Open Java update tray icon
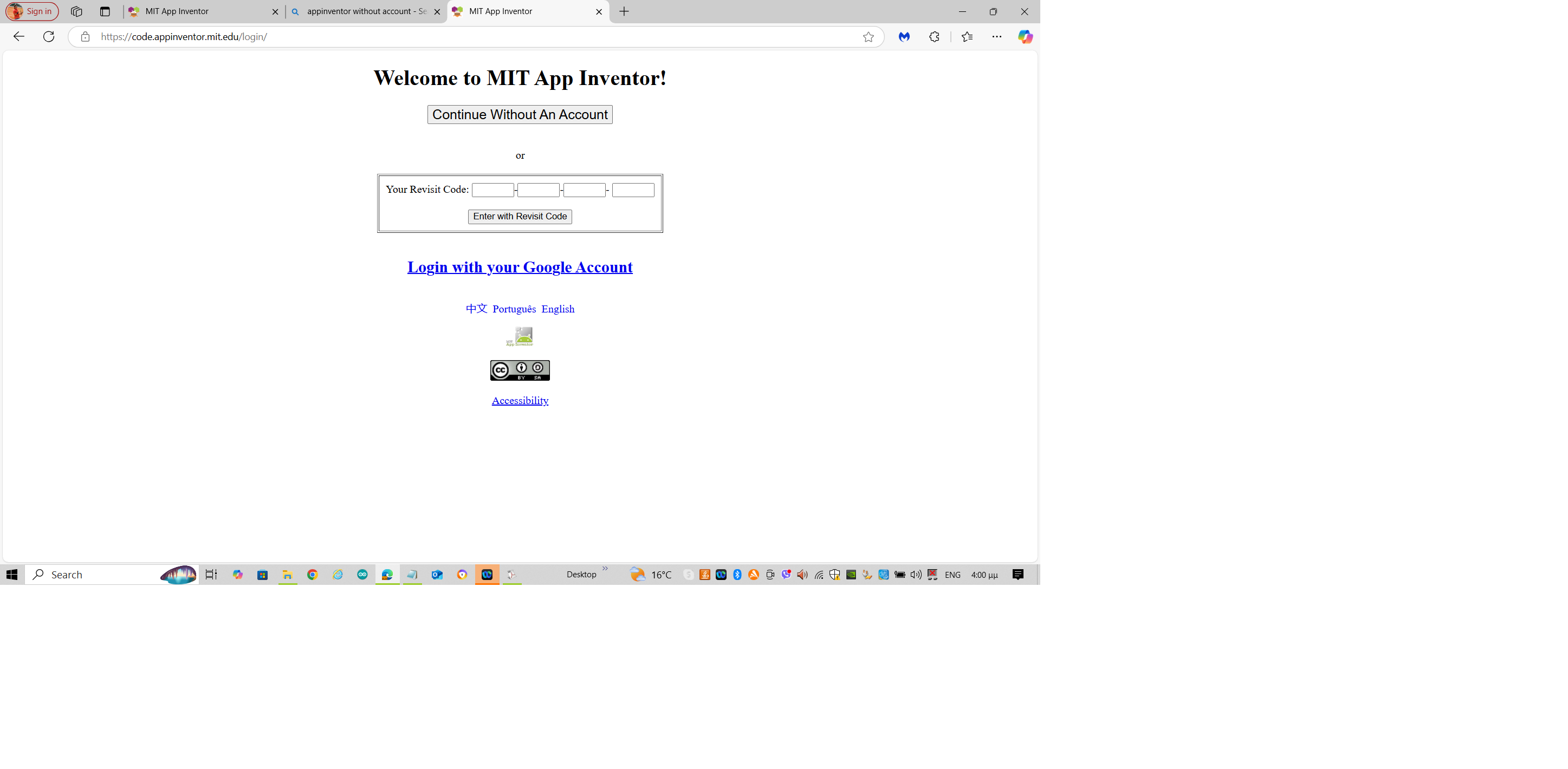 (x=705, y=575)
